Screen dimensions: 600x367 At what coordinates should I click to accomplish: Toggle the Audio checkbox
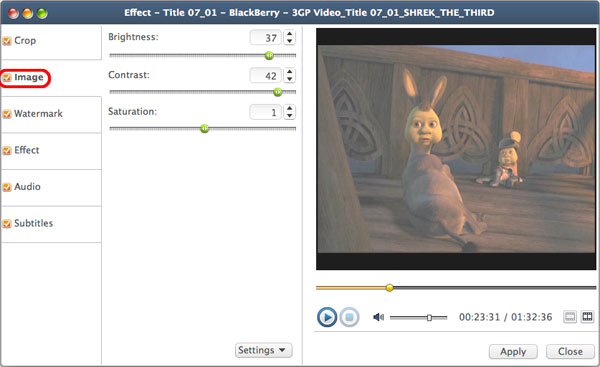point(7,187)
